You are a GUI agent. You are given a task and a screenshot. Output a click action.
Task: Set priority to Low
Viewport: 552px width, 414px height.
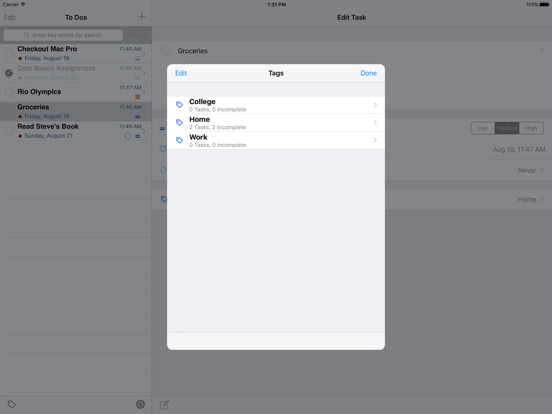483,128
